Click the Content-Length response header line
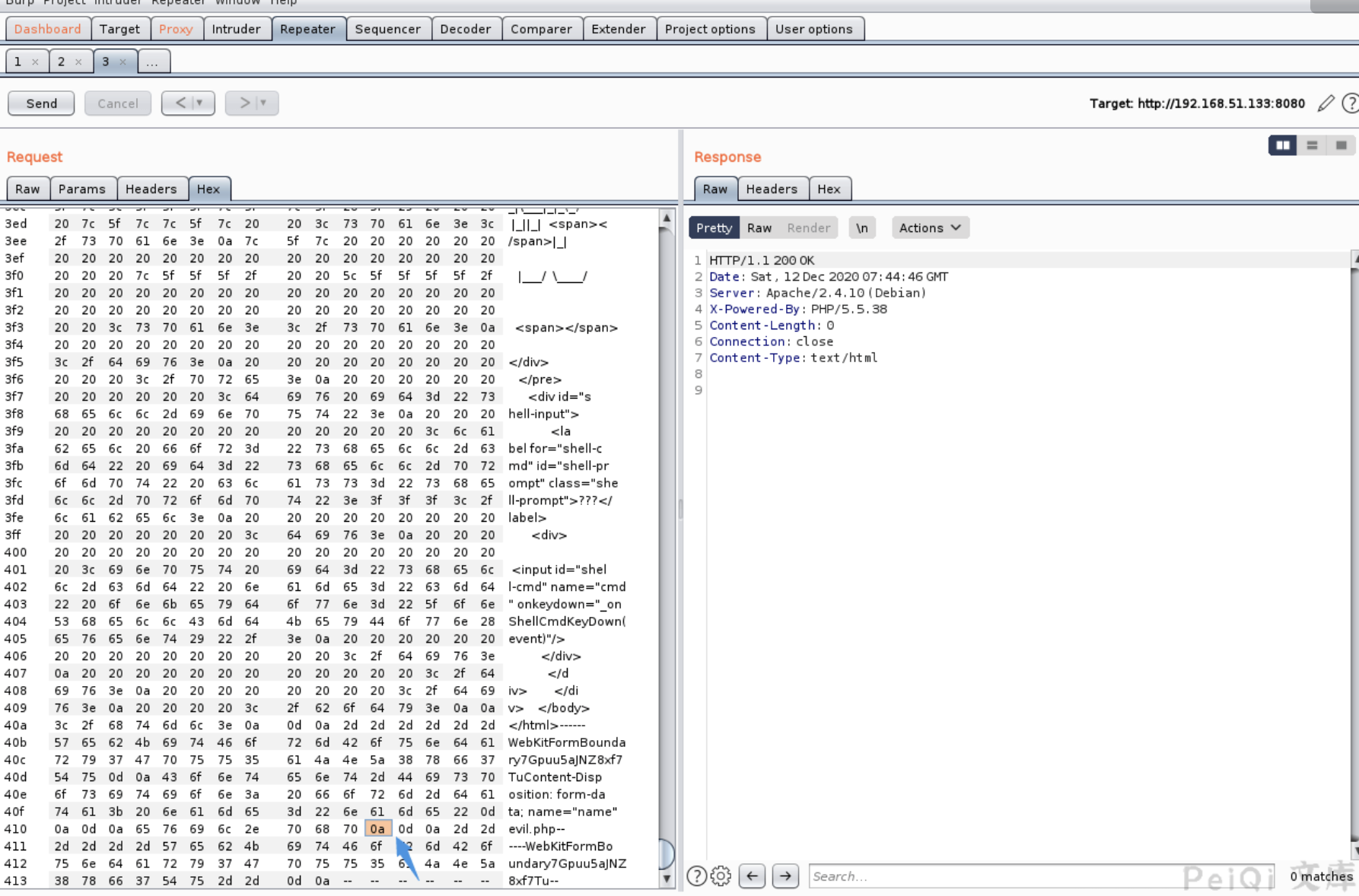This screenshot has height=896, width=1359. [772, 325]
